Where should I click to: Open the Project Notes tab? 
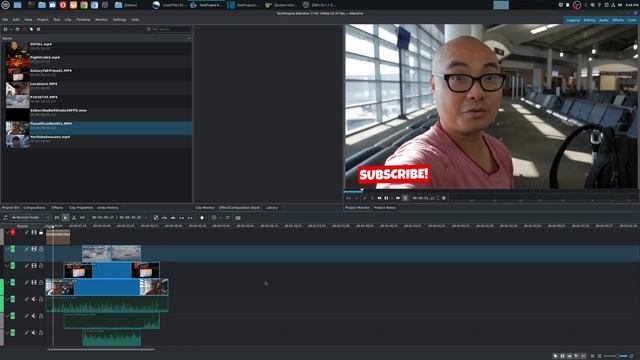[384, 208]
